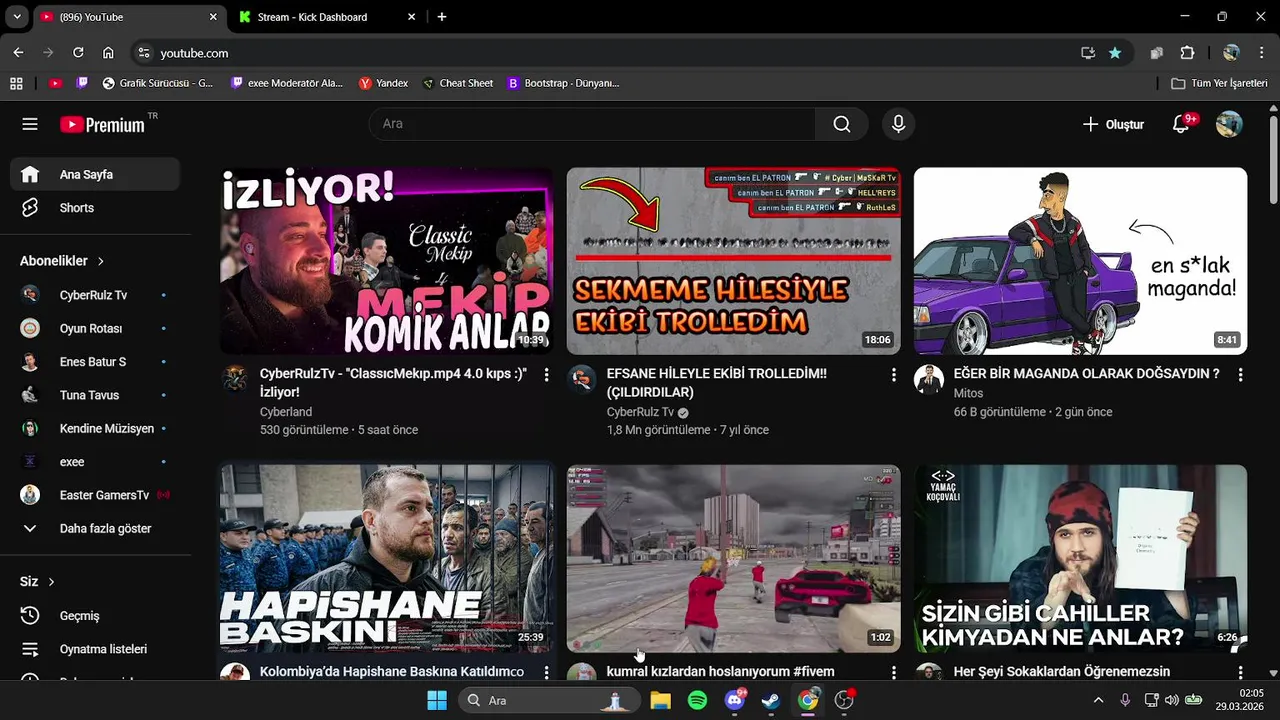Open a new browser tab
The image size is (1280, 720).
pos(442,17)
